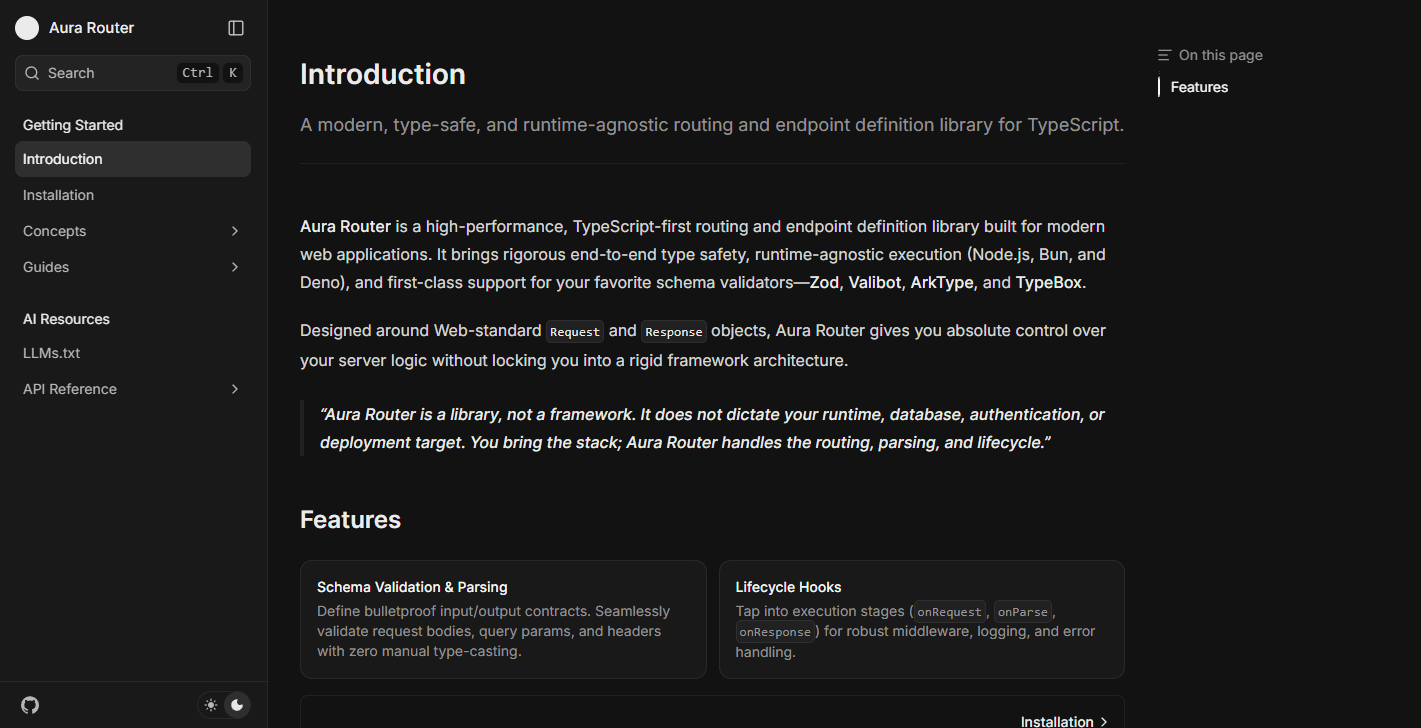Image resolution: width=1421 pixels, height=728 pixels.
Task: Click the On this page list icon
Action: 1164,55
